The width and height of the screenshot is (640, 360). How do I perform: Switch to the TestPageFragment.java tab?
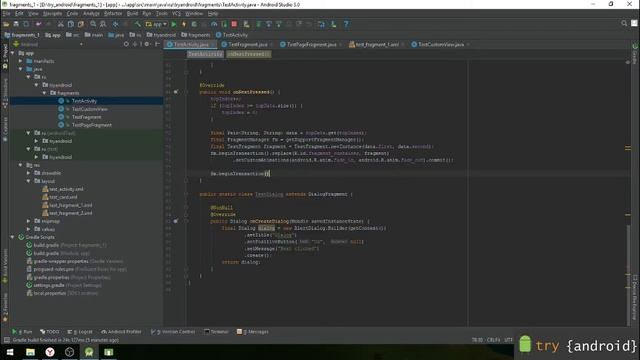tap(311, 44)
